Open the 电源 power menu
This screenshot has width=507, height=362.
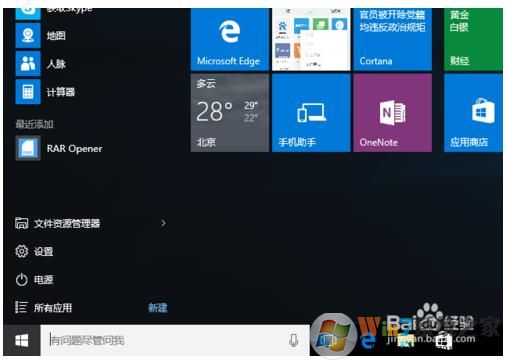(34, 279)
